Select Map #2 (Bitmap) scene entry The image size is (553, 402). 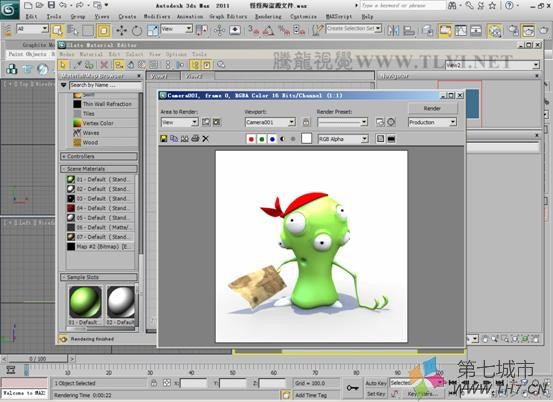[99, 246]
